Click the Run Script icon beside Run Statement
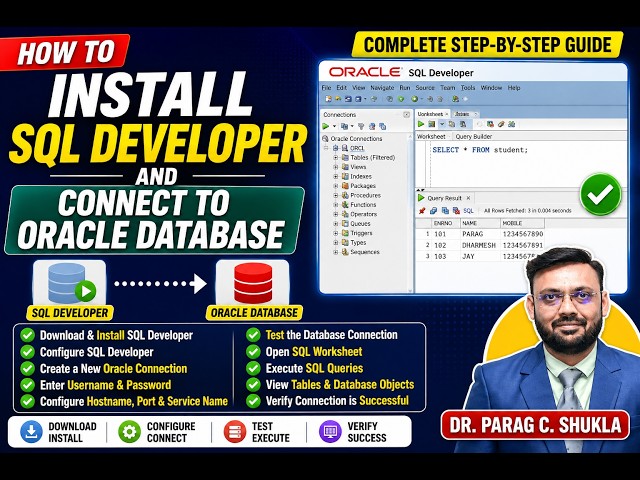This screenshot has height=480, width=640. point(431,124)
